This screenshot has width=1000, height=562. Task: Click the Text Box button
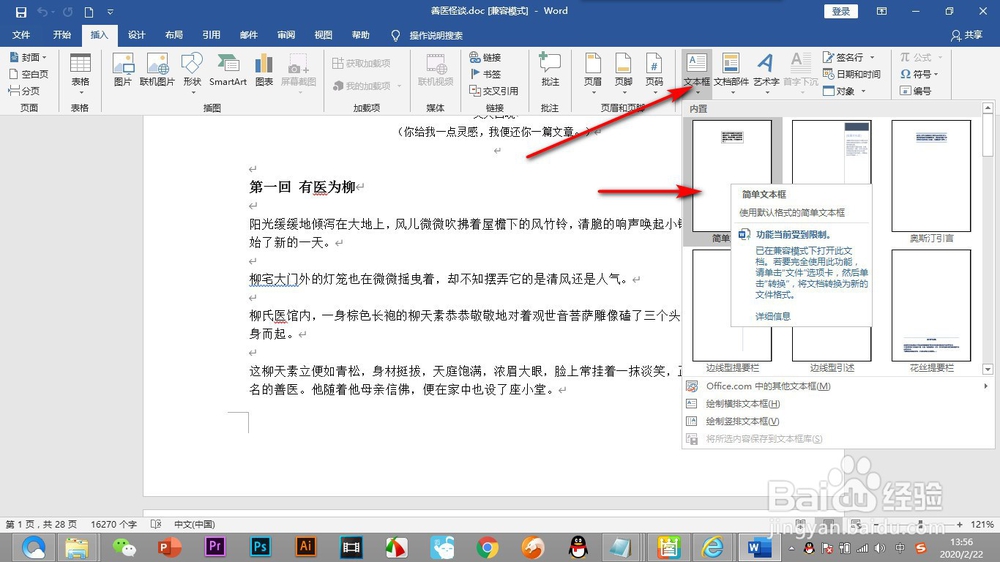coord(696,73)
